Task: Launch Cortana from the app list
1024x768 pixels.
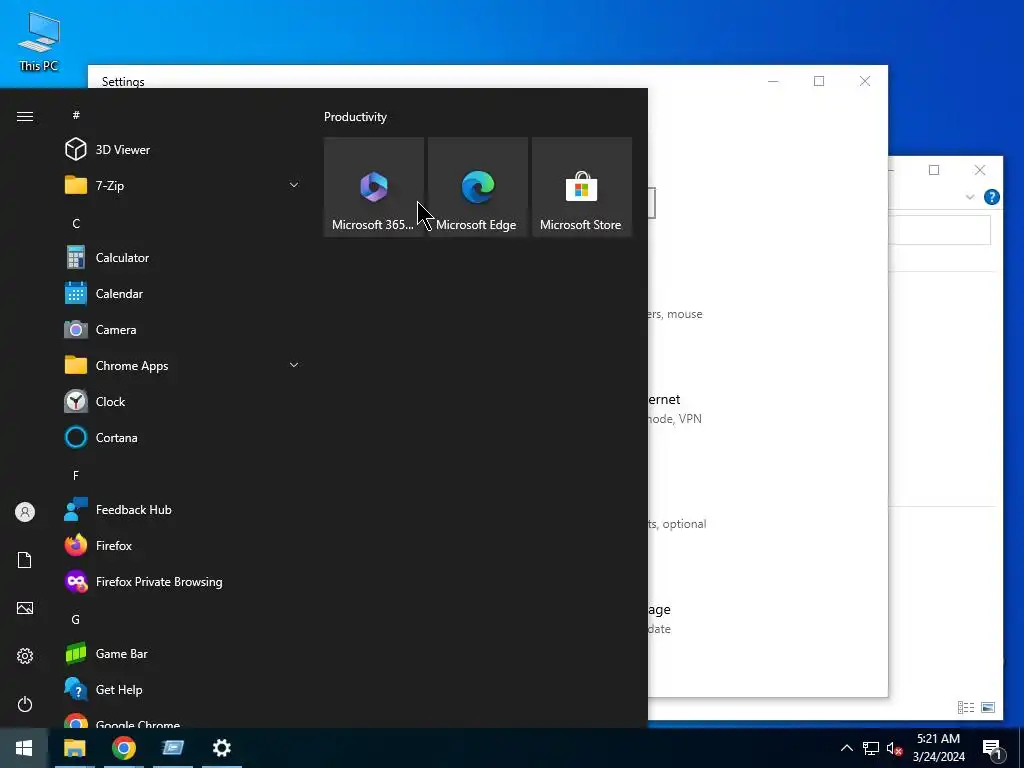Action: 183,438
